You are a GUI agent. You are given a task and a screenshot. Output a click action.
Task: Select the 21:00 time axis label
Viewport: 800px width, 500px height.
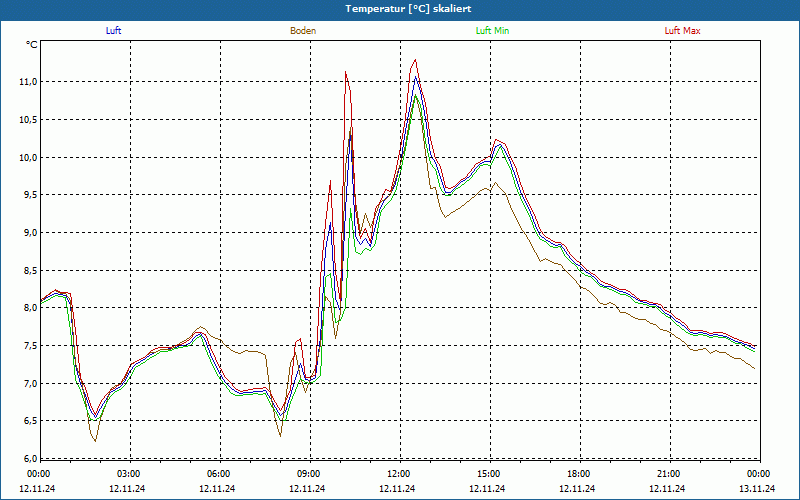pos(668,474)
